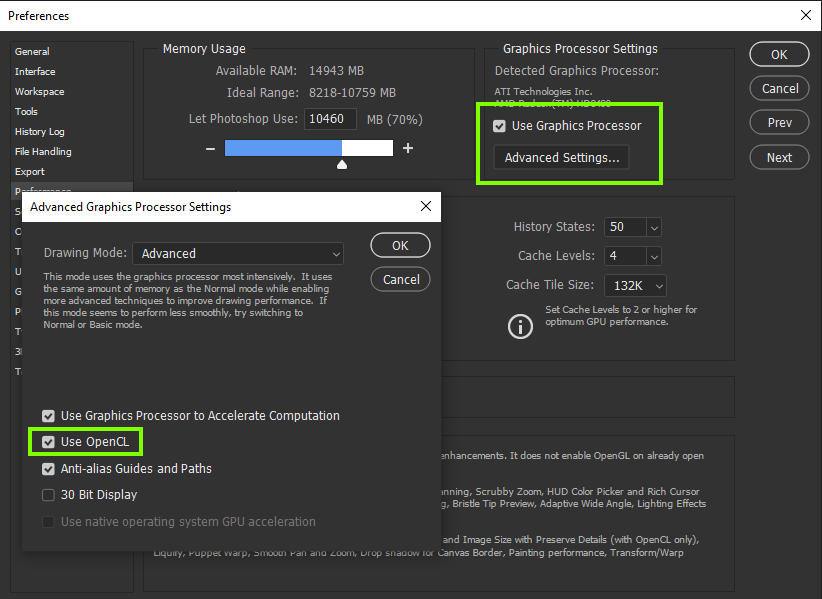Viewport: 822px width, 599px height.
Task: Select the File Handling section
Action: click(x=44, y=151)
